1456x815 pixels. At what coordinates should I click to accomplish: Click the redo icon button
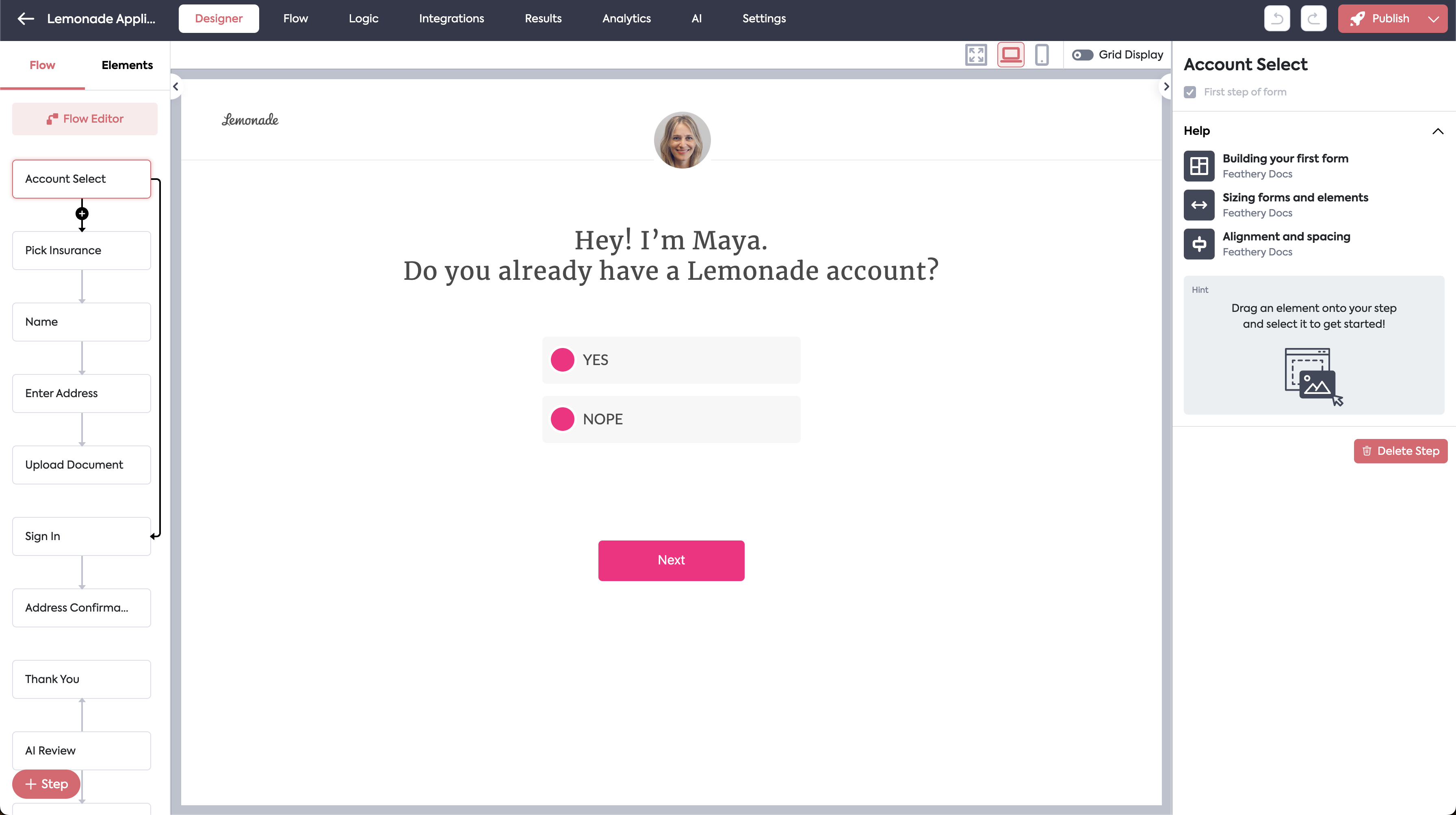(1313, 19)
